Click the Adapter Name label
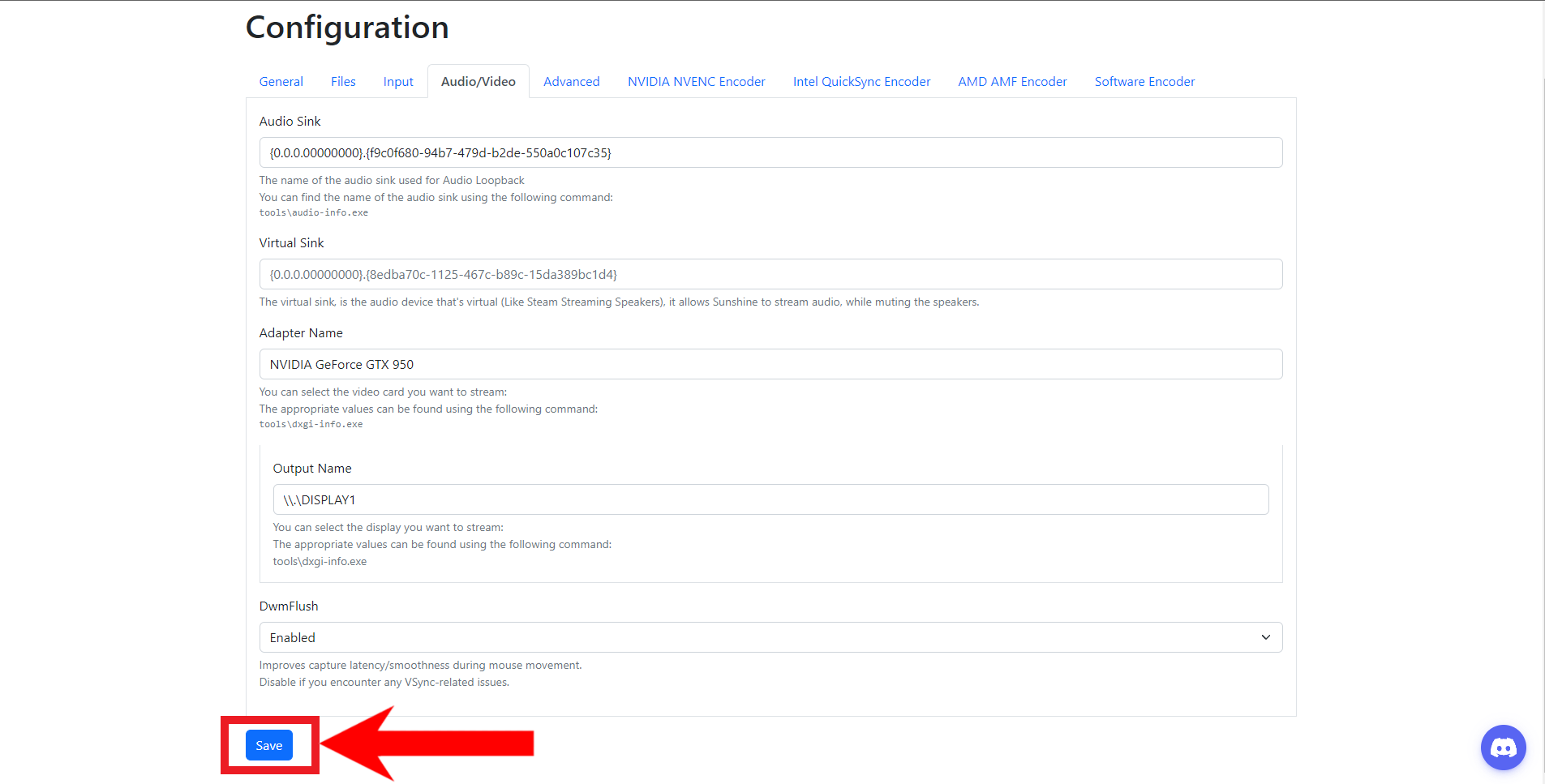The height and width of the screenshot is (784, 1545). pyautogui.click(x=301, y=332)
